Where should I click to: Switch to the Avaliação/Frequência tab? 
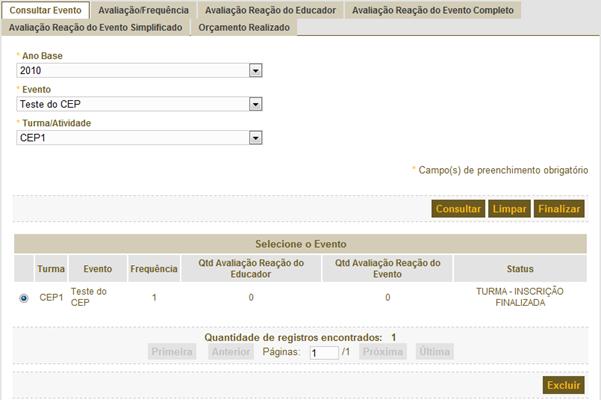142,10
